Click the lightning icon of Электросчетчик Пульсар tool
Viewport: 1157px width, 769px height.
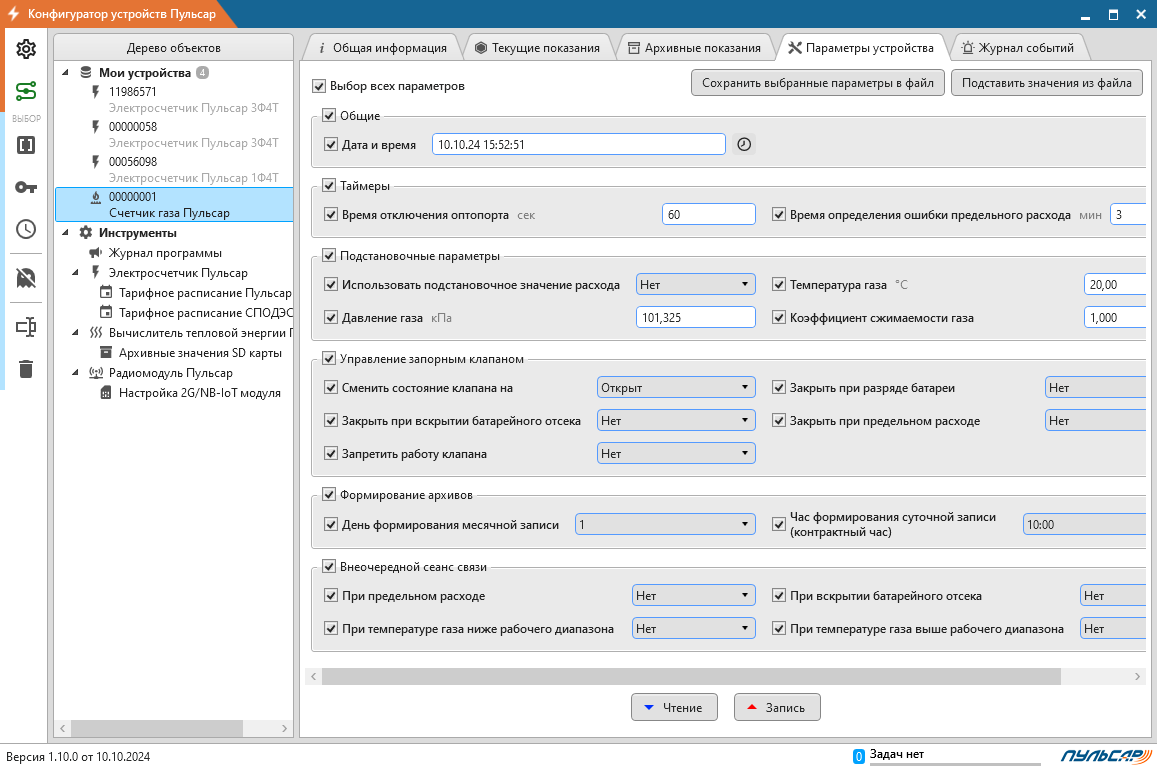tap(95, 272)
